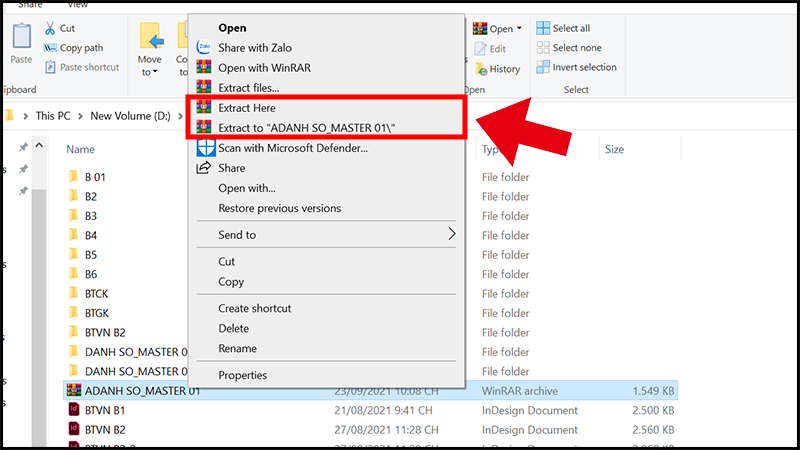Click 21/08/2021 9:41 CH date cell
This screenshot has height=450, width=800.
coord(383,410)
